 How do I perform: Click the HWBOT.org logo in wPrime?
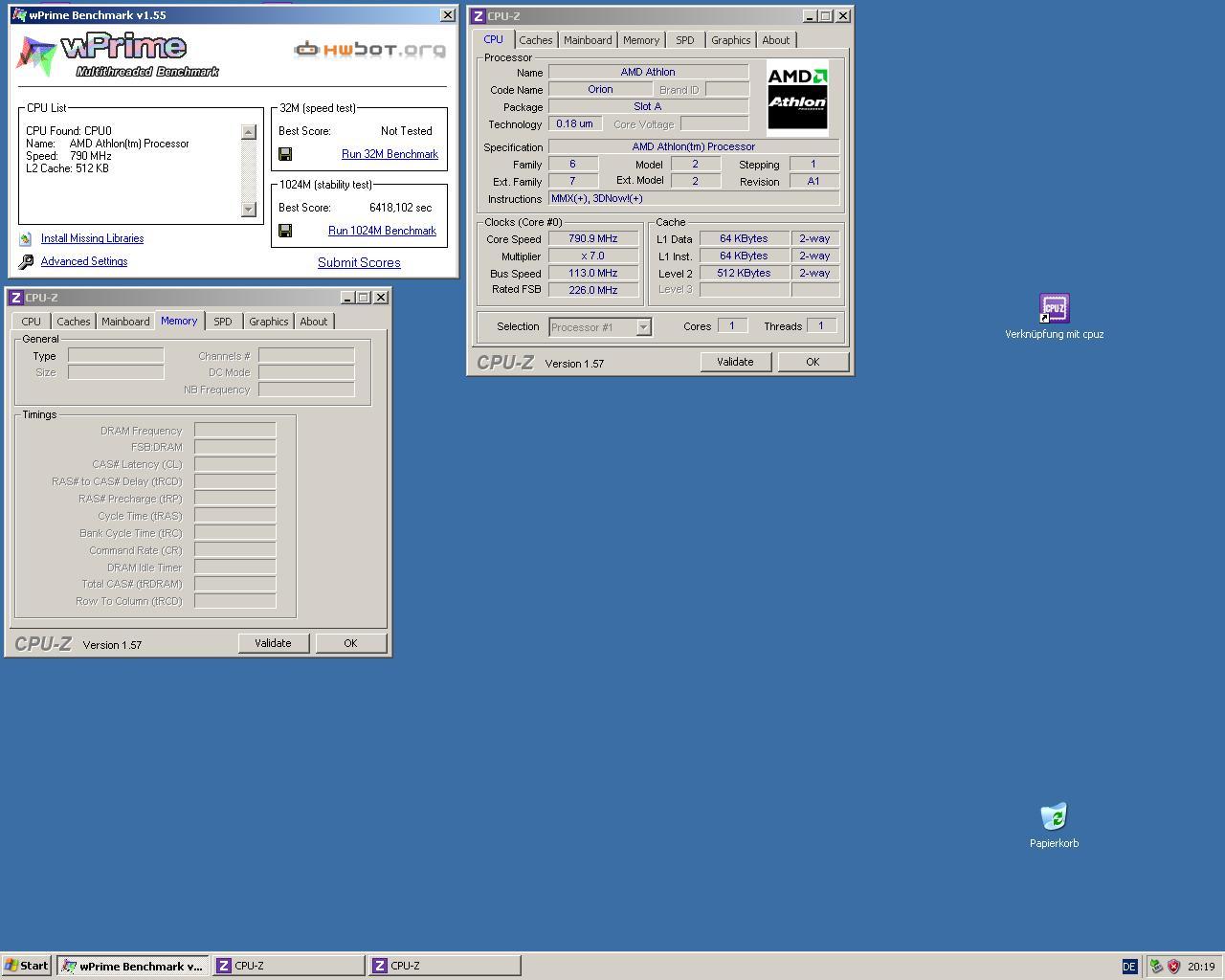click(370, 49)
